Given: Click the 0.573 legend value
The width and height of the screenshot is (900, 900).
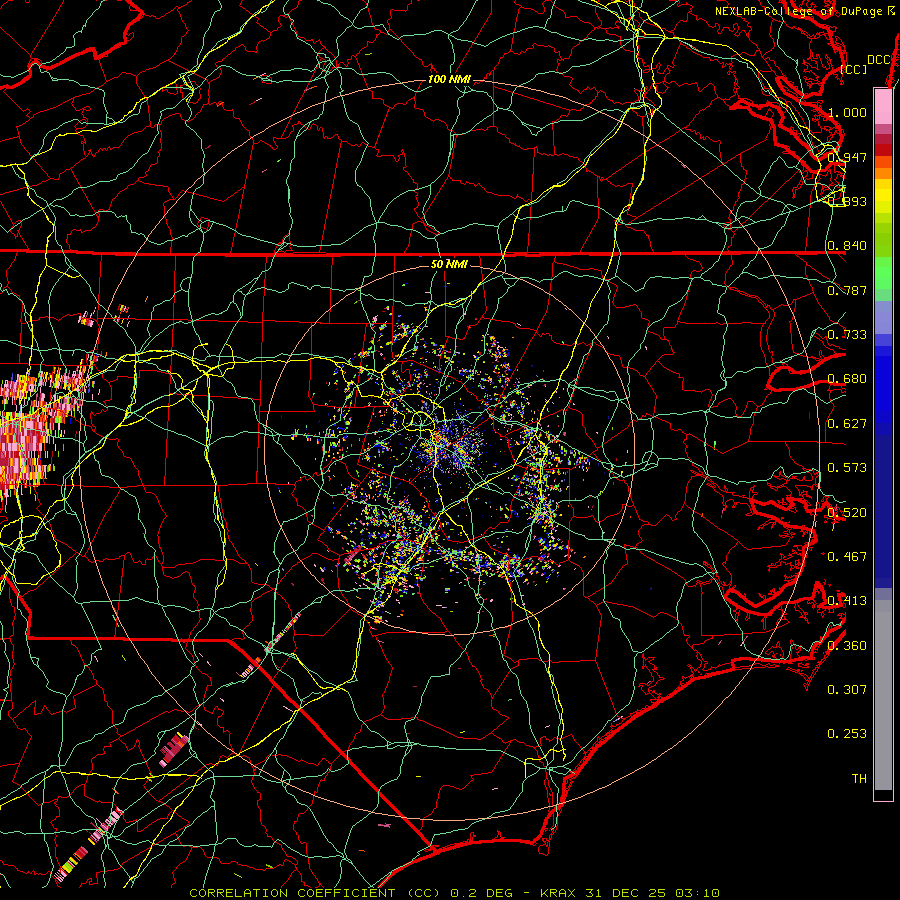Looking at the screenshot, I should [847, 468].
